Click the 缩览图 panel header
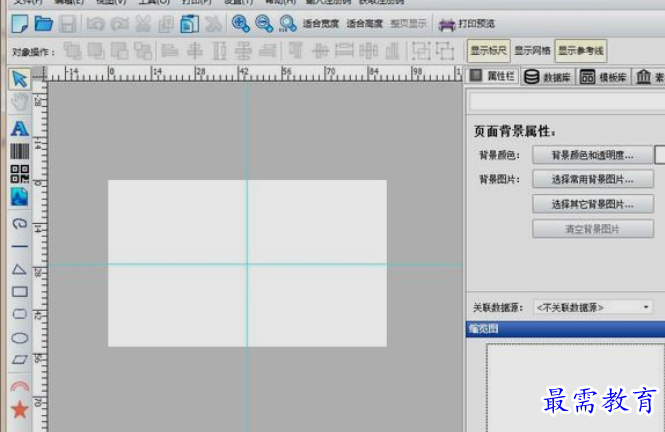This screenshot has width=665, height=432. (x=565, y=329)
